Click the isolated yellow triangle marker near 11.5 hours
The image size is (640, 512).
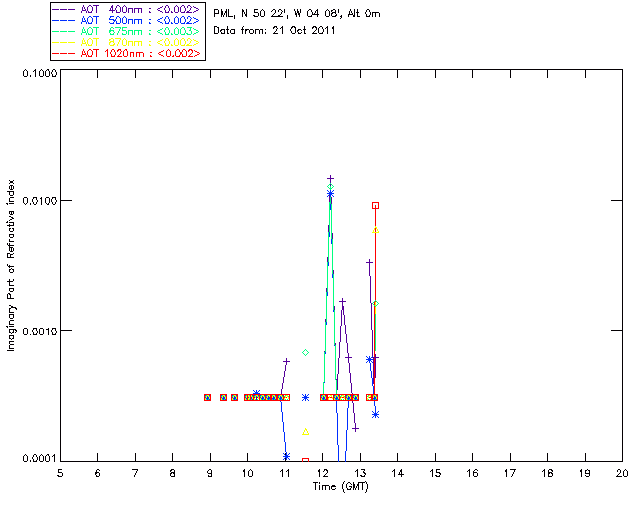[306, 432]
